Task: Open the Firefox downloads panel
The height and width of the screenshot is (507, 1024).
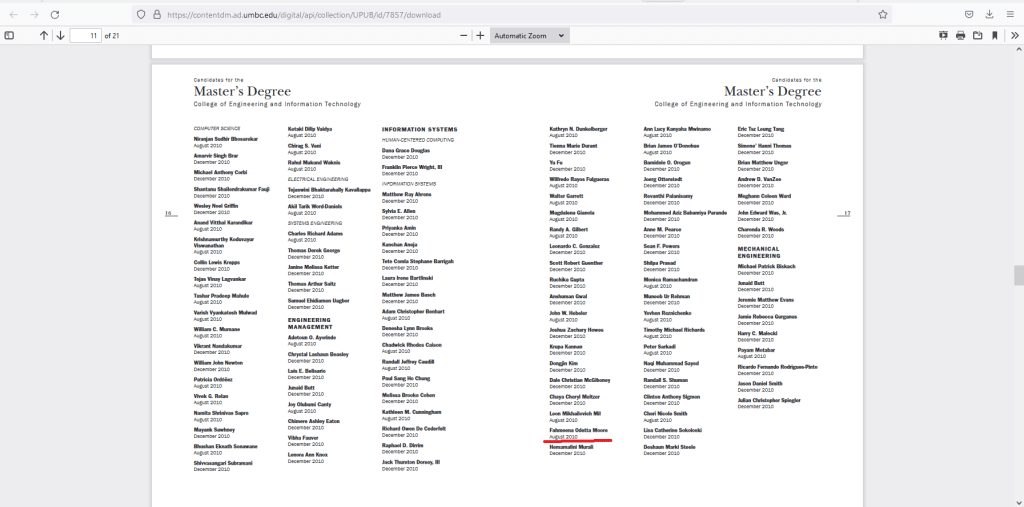Action: click(x=989, y=14)
